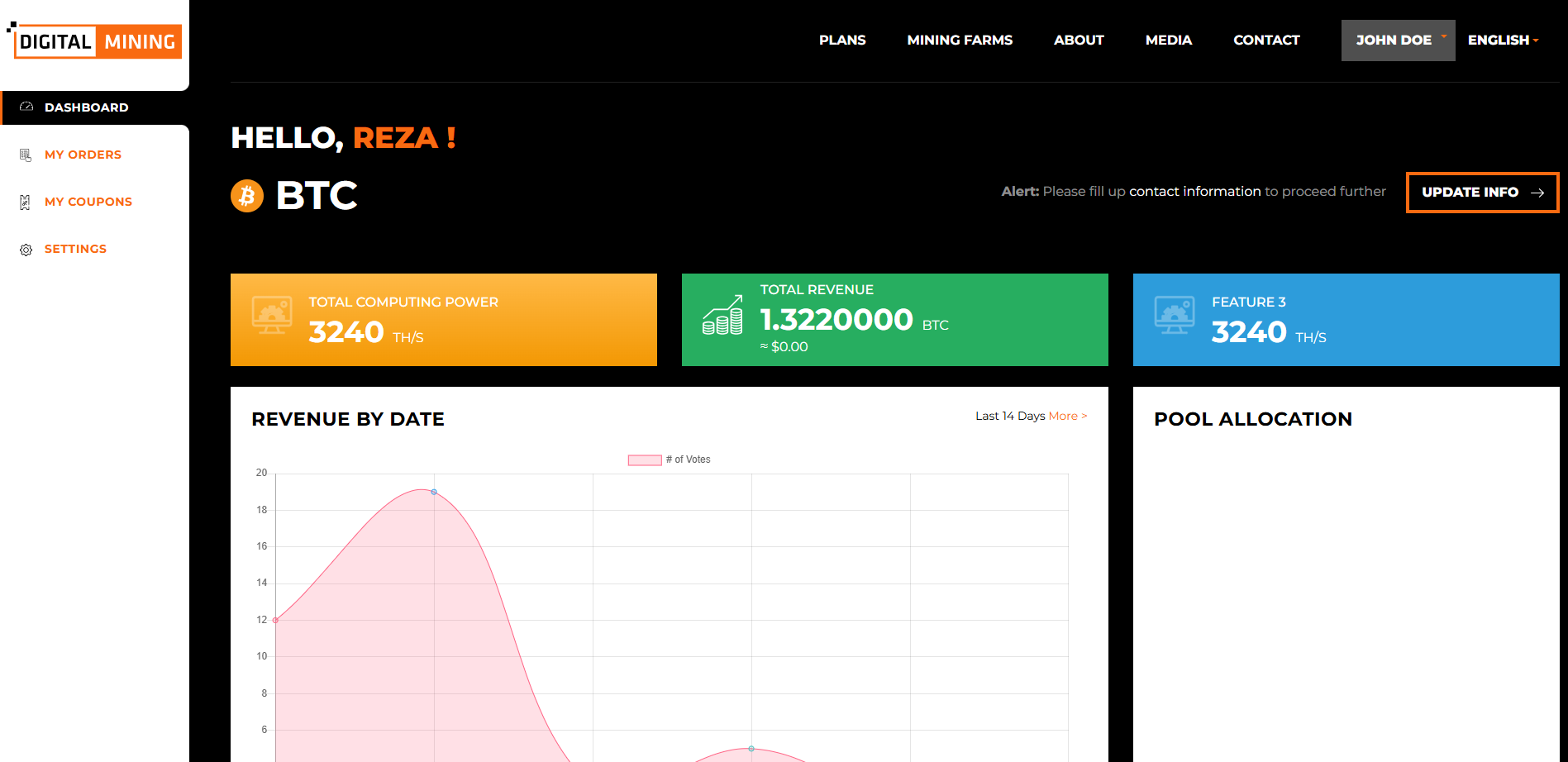The image size is (1568, 762).
Task: Open Dashboard in the sidebar
Action: [x=96, y=107]
